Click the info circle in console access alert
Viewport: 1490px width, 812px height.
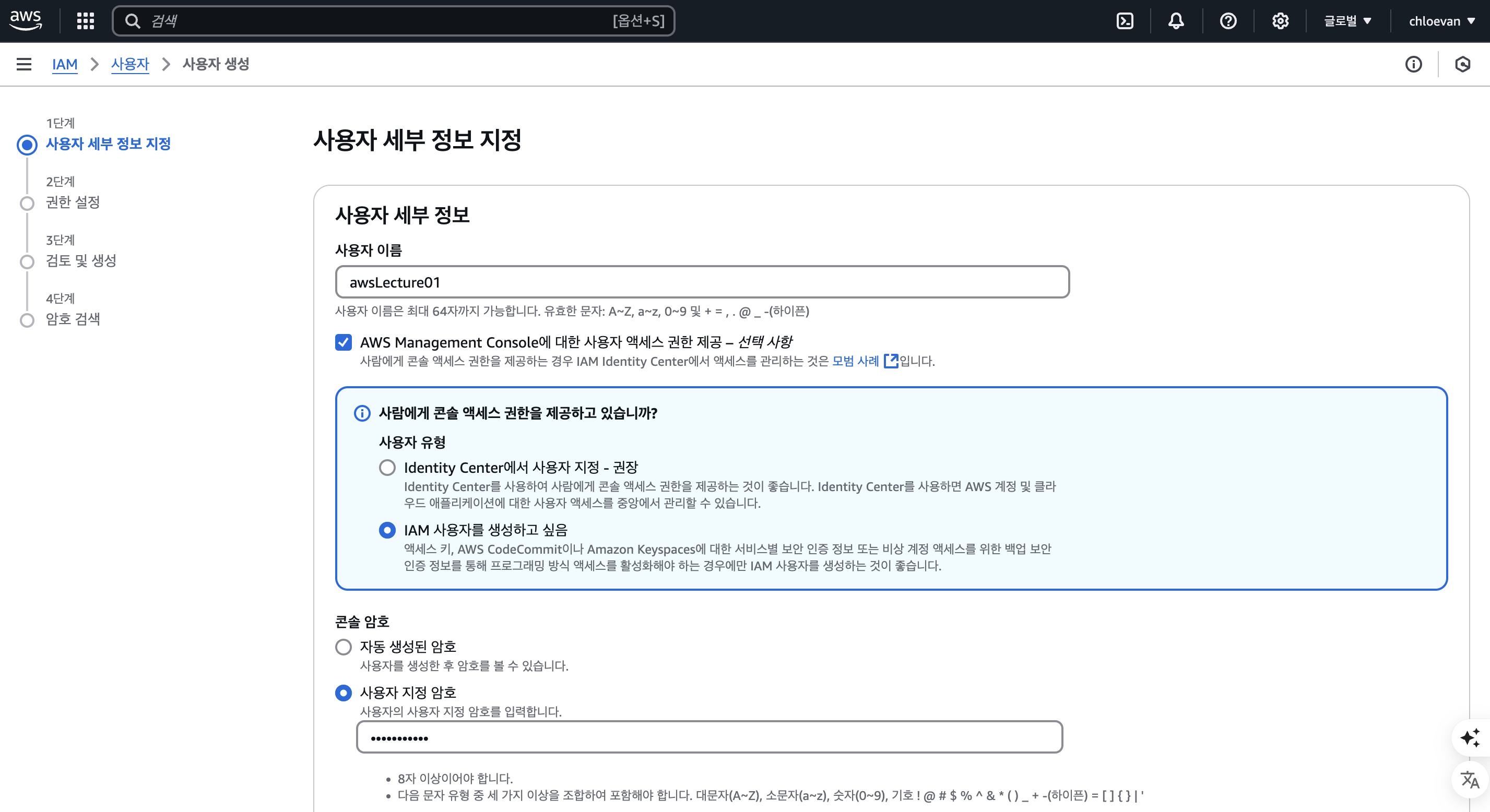(361, 413)
